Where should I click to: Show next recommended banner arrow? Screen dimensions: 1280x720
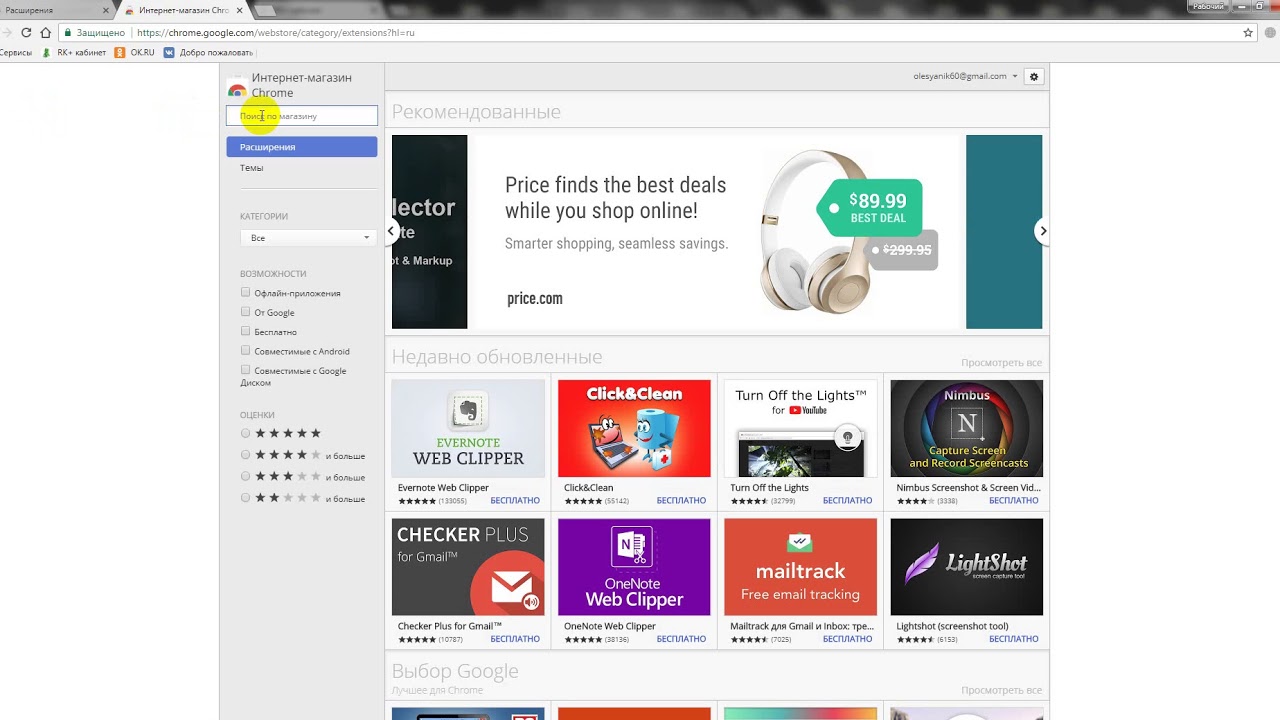pyautogui.click(x=1042, y=231)
